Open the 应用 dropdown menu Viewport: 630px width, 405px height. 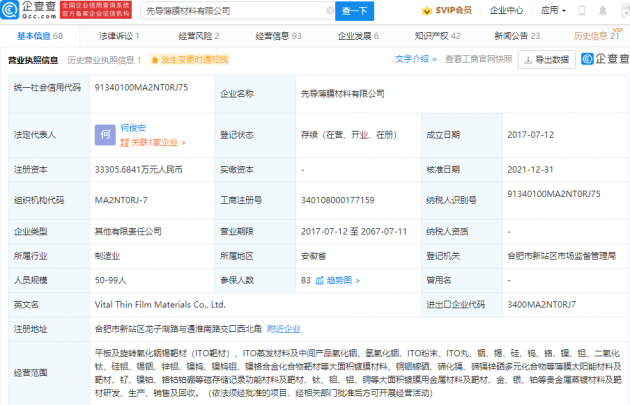coord(553,10)
